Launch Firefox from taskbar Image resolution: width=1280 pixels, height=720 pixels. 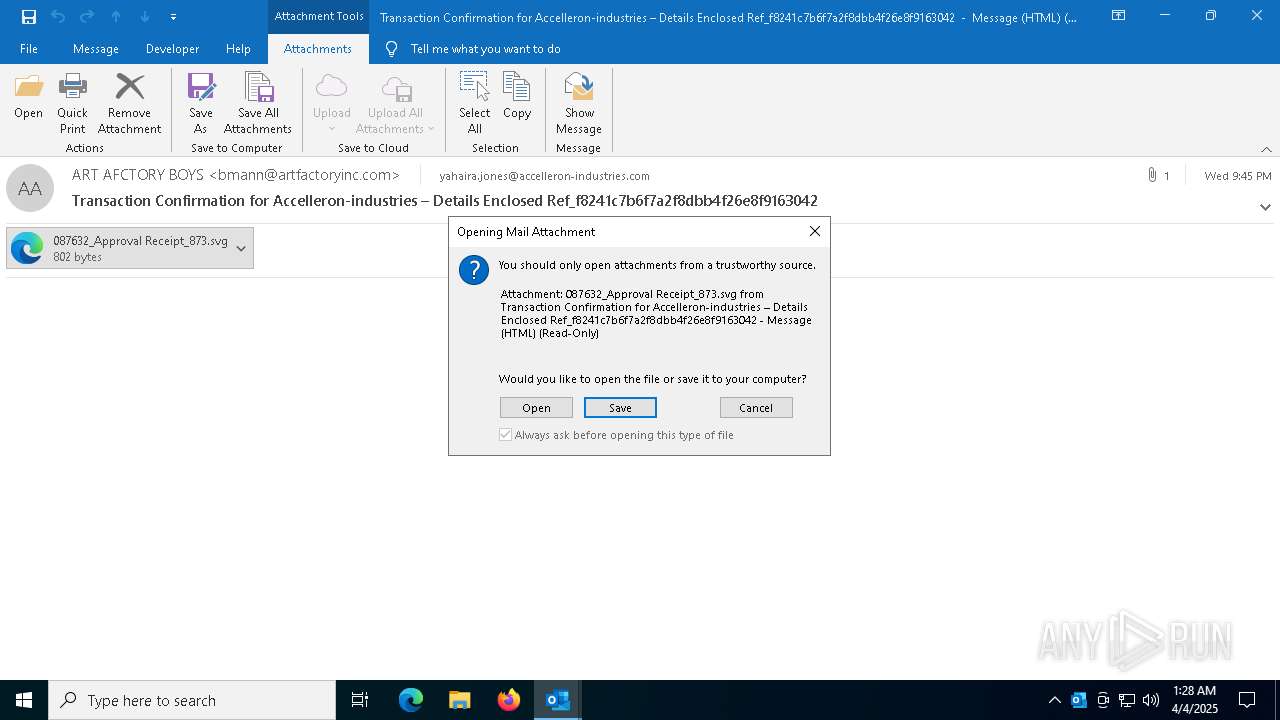[x=509, y=700]
